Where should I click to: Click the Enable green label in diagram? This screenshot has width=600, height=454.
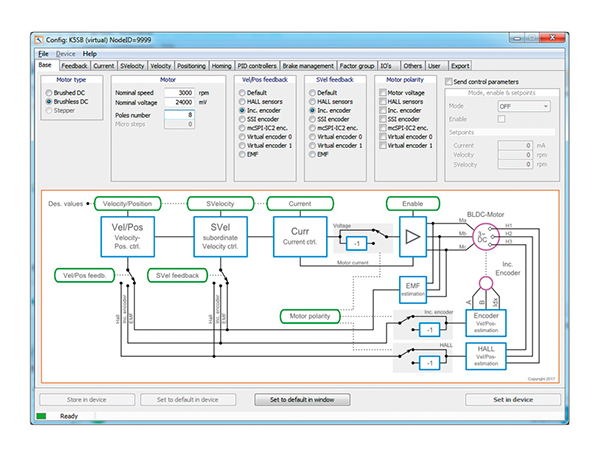[412, 204]
